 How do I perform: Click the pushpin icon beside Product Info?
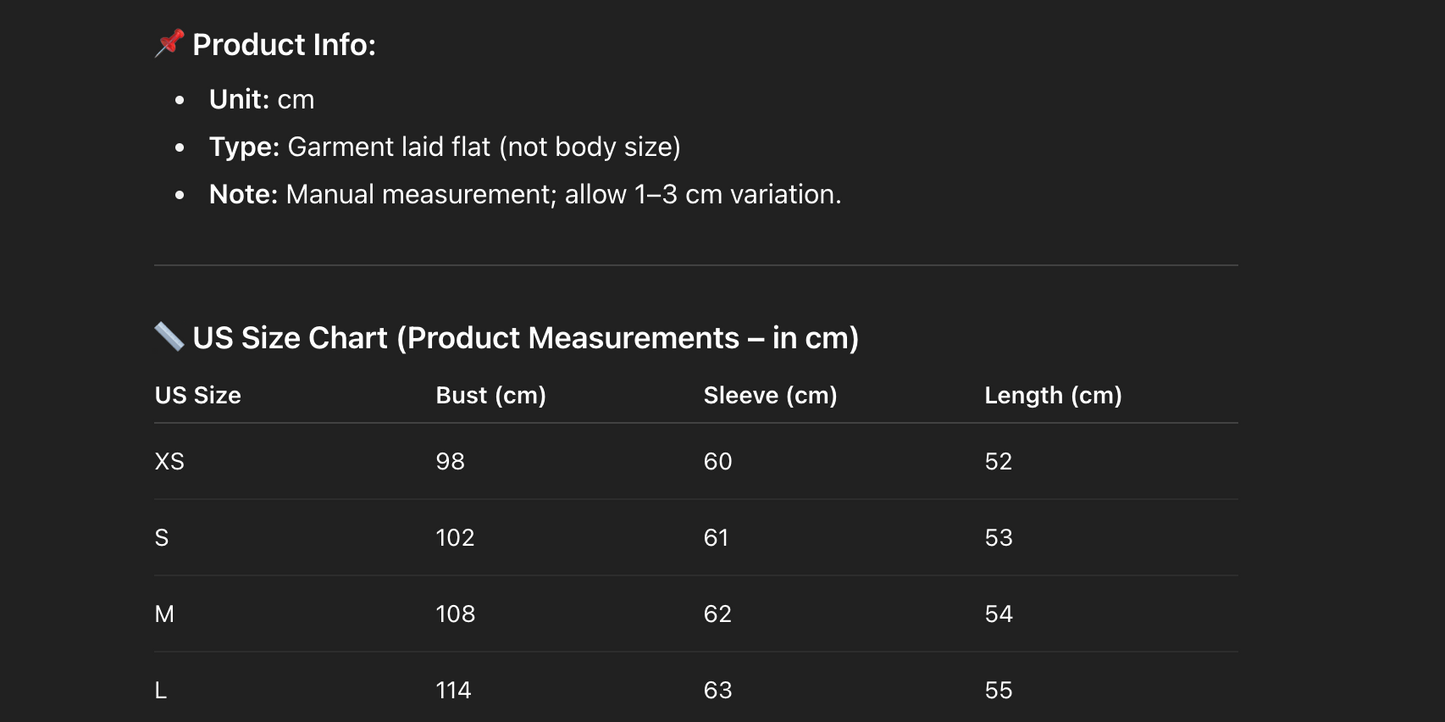click(x=169, y=44)
